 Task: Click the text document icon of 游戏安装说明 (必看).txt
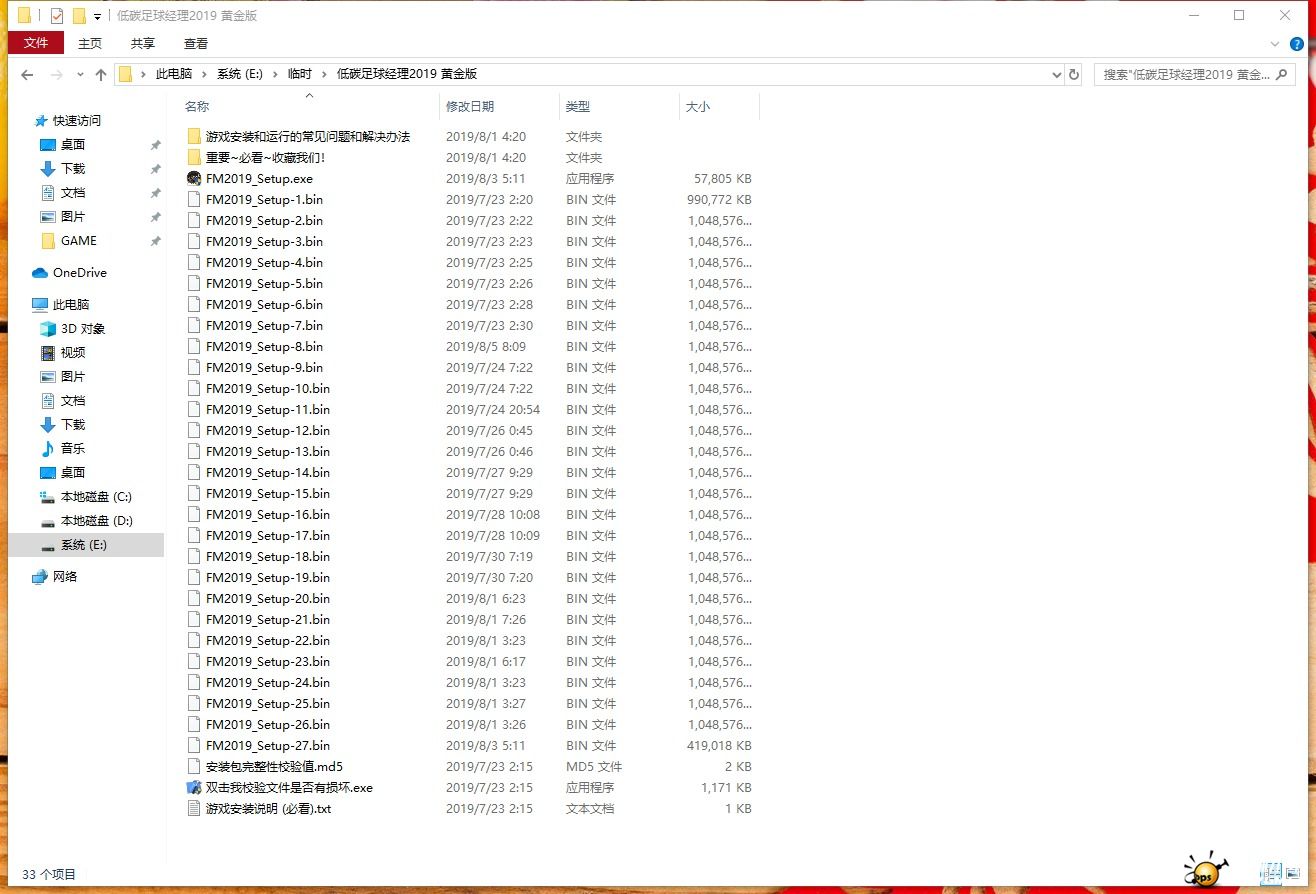point(194,808)
